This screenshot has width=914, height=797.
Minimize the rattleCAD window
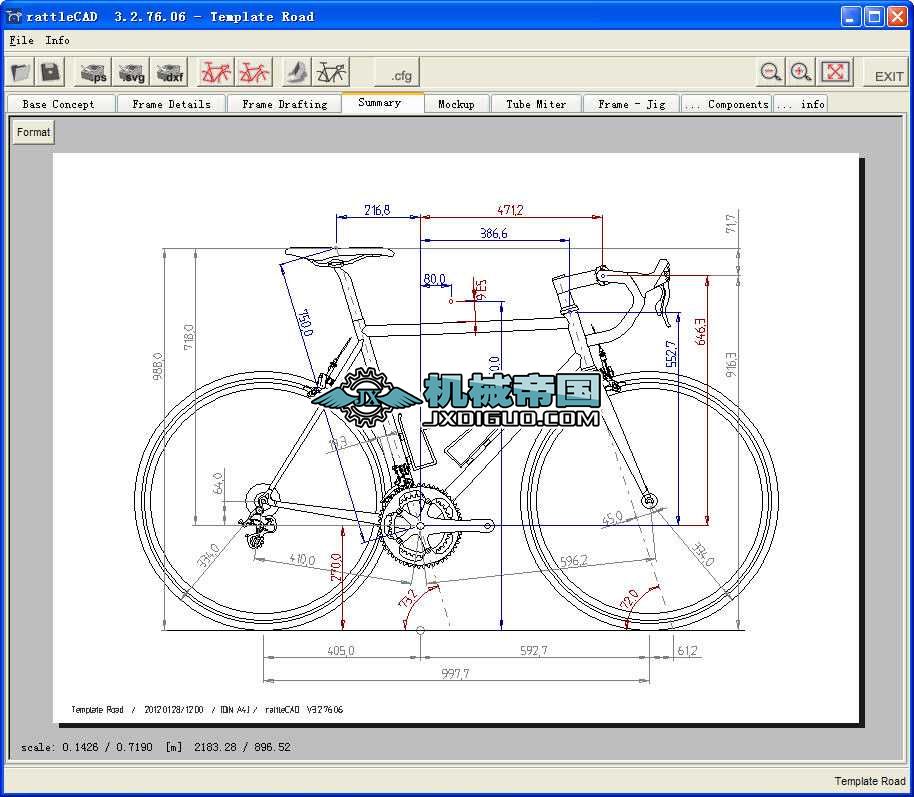pos(851,16)
